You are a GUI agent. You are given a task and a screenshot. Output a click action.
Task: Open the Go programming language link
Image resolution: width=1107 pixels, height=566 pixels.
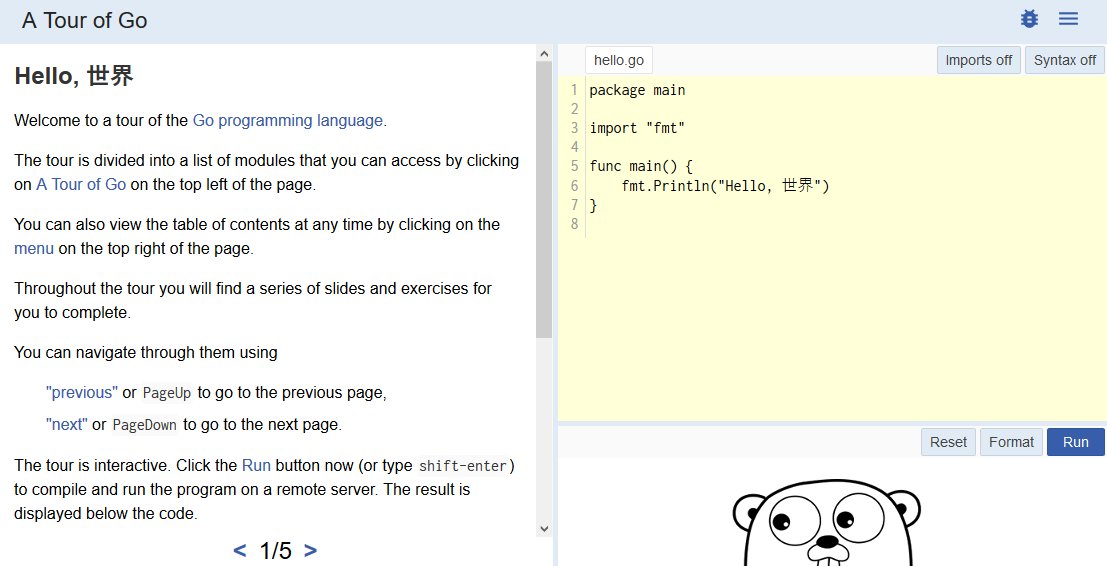(x=288, y=121)
